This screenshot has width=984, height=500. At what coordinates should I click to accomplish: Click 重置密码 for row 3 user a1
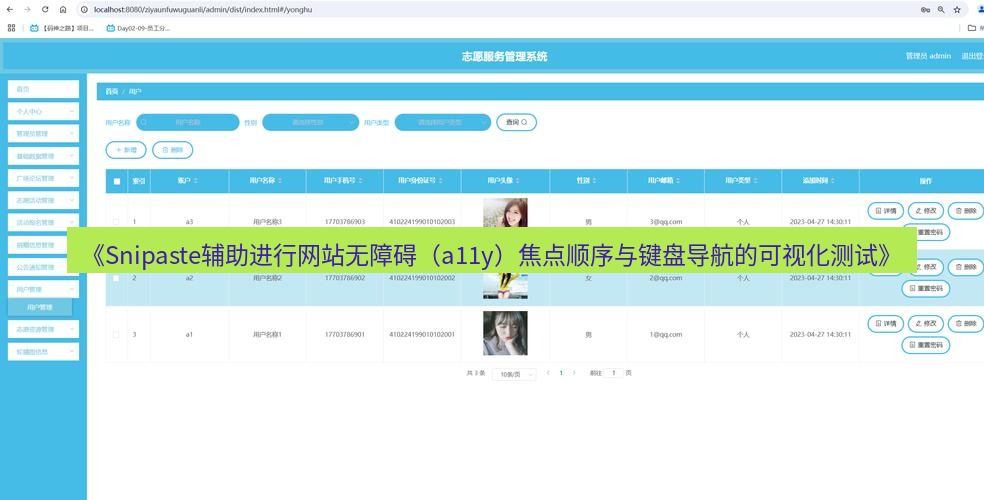coord(926,345)
